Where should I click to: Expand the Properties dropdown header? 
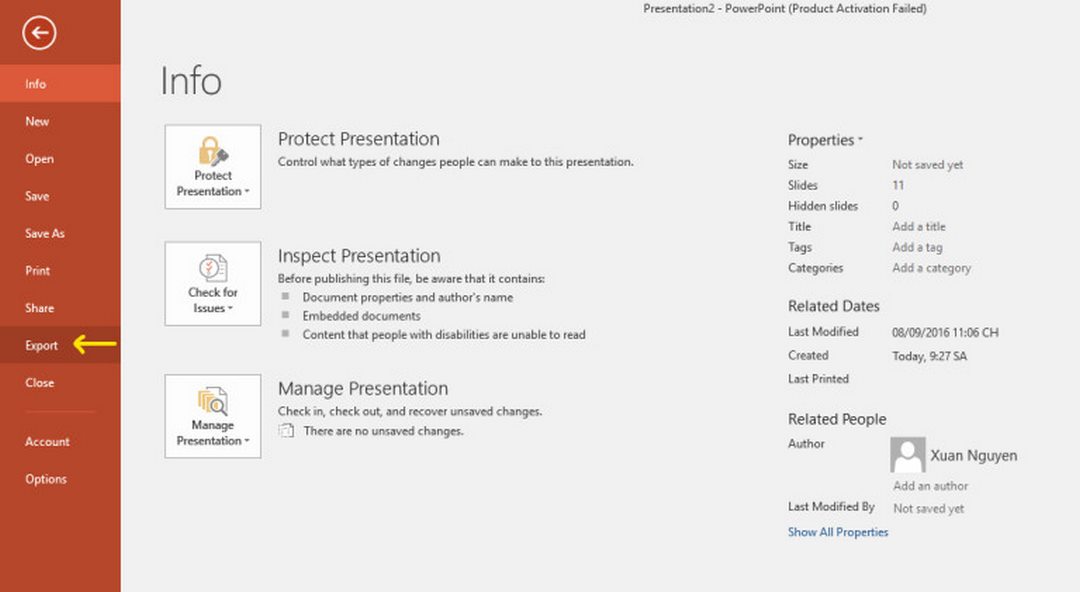point(825,140)
